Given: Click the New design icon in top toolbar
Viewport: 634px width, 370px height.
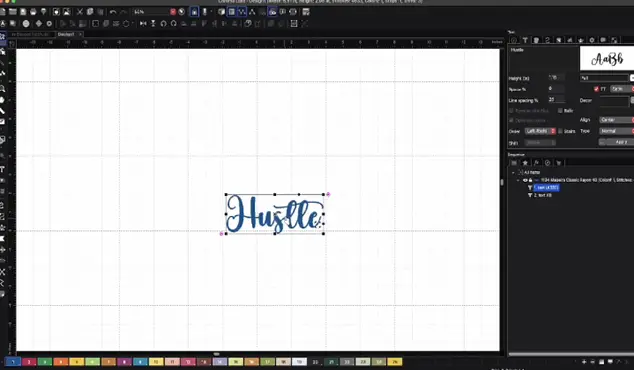Looking at the screenshot, I should pyautogui.click(x=3, y=12).
